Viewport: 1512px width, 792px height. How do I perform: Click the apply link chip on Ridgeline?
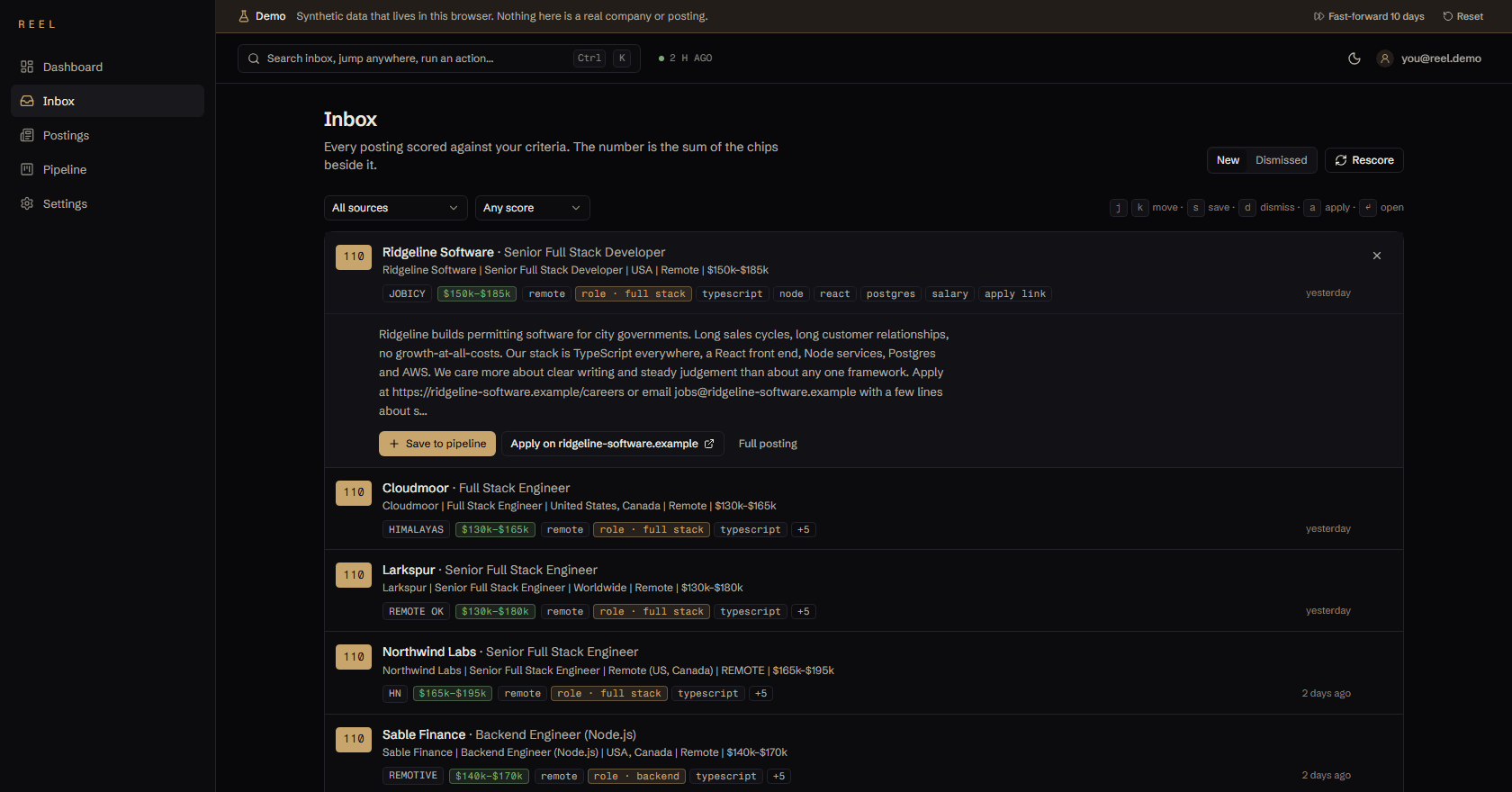(1015, 293)
